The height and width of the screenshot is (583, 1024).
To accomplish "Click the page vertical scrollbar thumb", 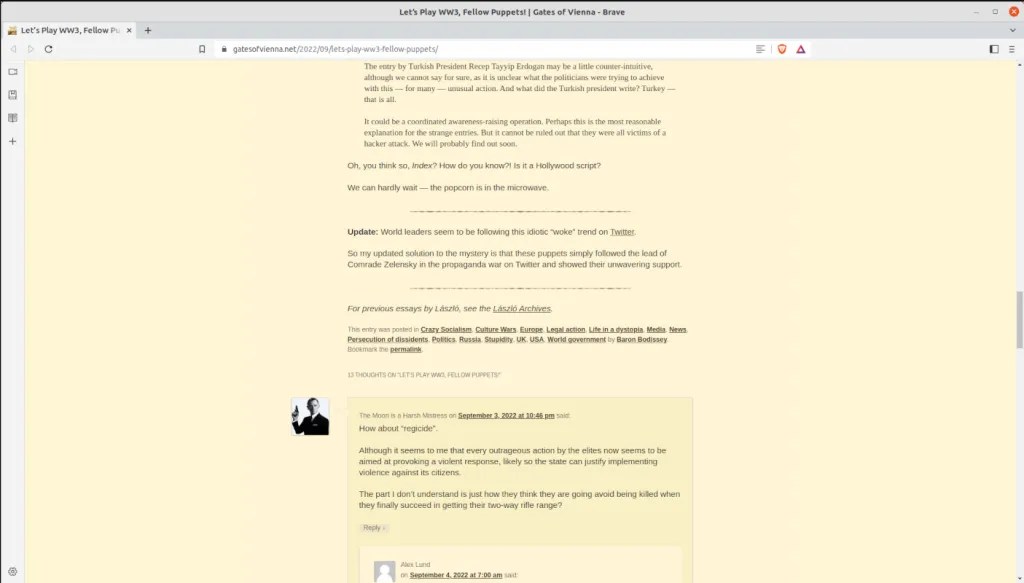I will (x=1019, y=320).
